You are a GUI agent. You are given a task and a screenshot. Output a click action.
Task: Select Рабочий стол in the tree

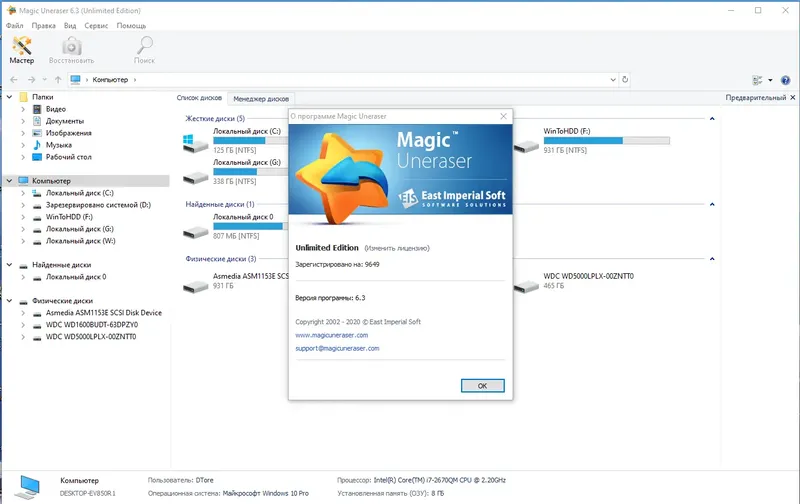point(68,157)
